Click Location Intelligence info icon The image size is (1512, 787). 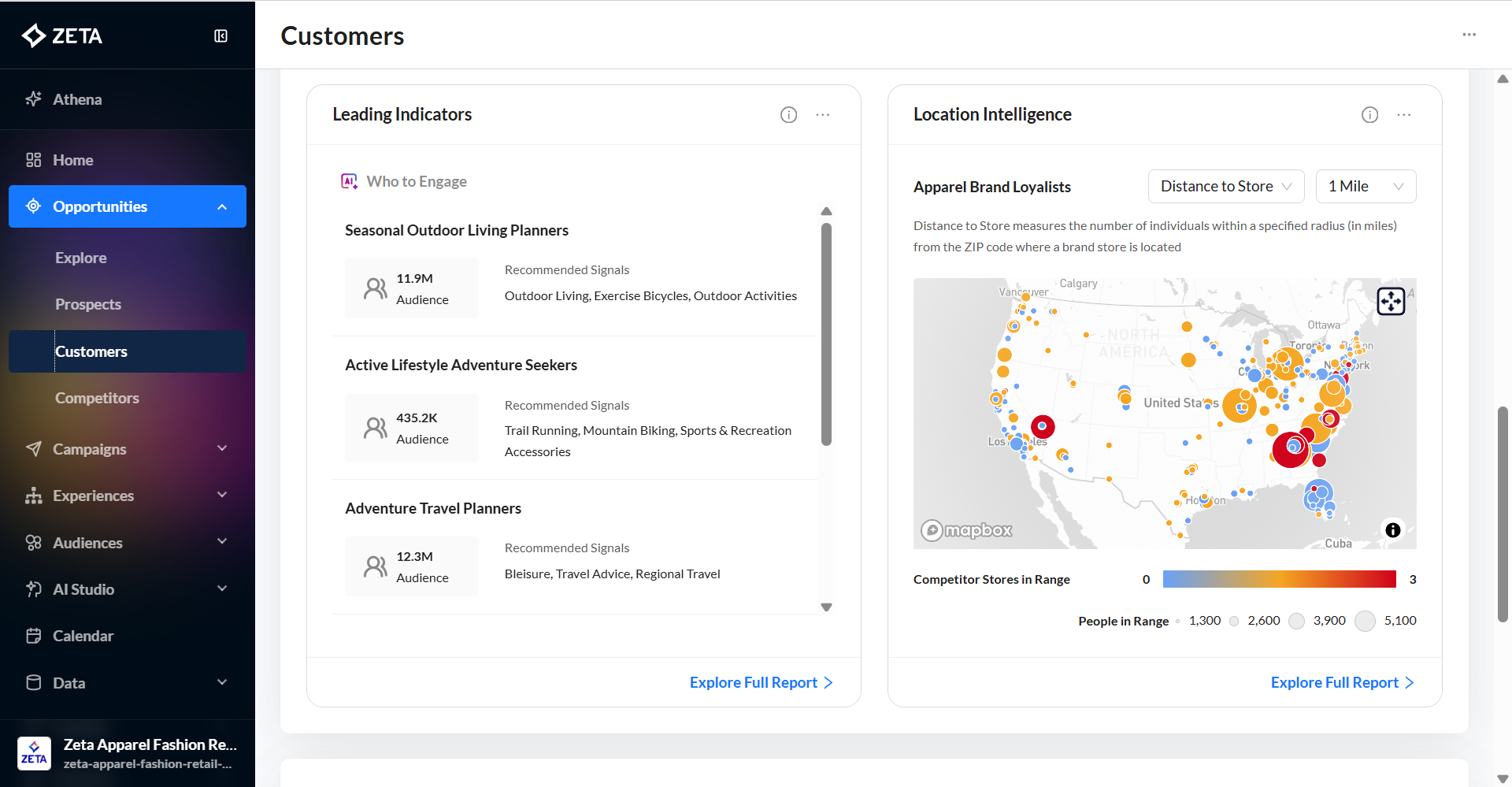[x=1369, y=115]
